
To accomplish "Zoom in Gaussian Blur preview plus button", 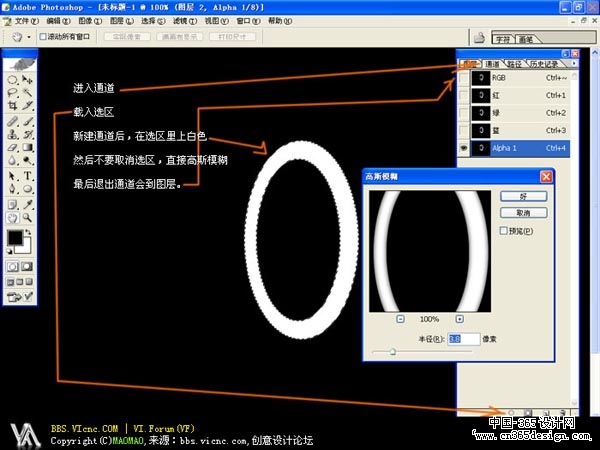I will (x=460, y=318).
